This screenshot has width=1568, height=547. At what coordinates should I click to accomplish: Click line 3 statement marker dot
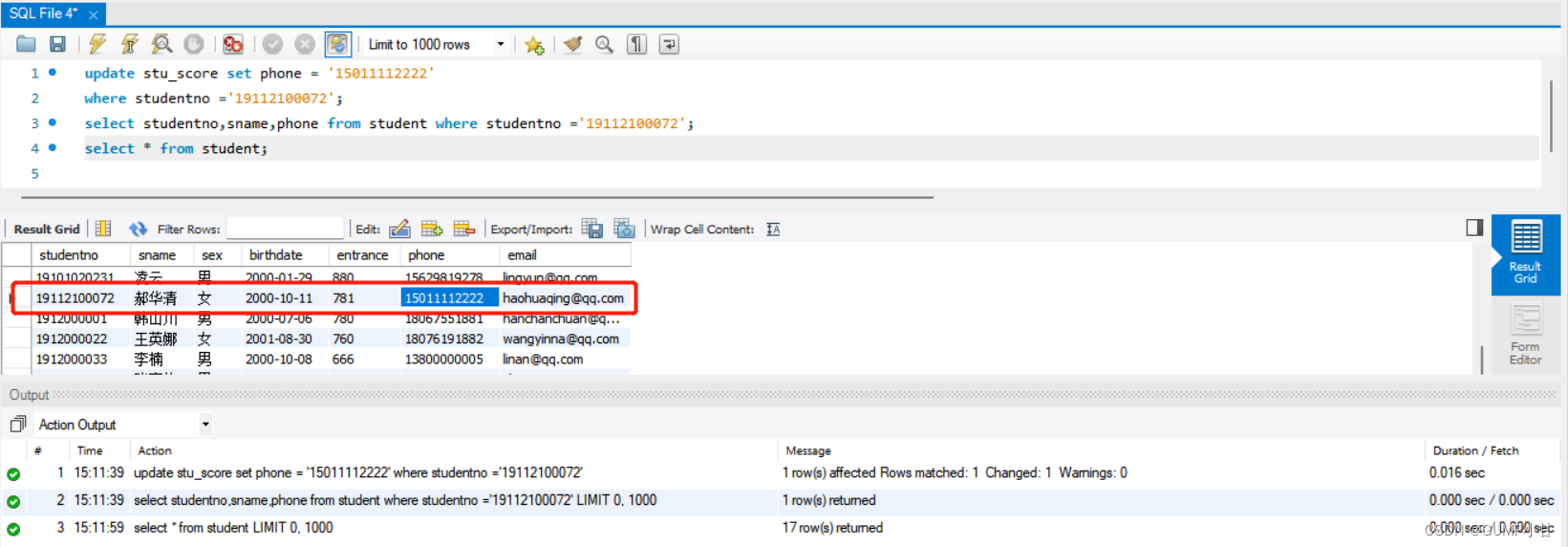pos(53,122)
